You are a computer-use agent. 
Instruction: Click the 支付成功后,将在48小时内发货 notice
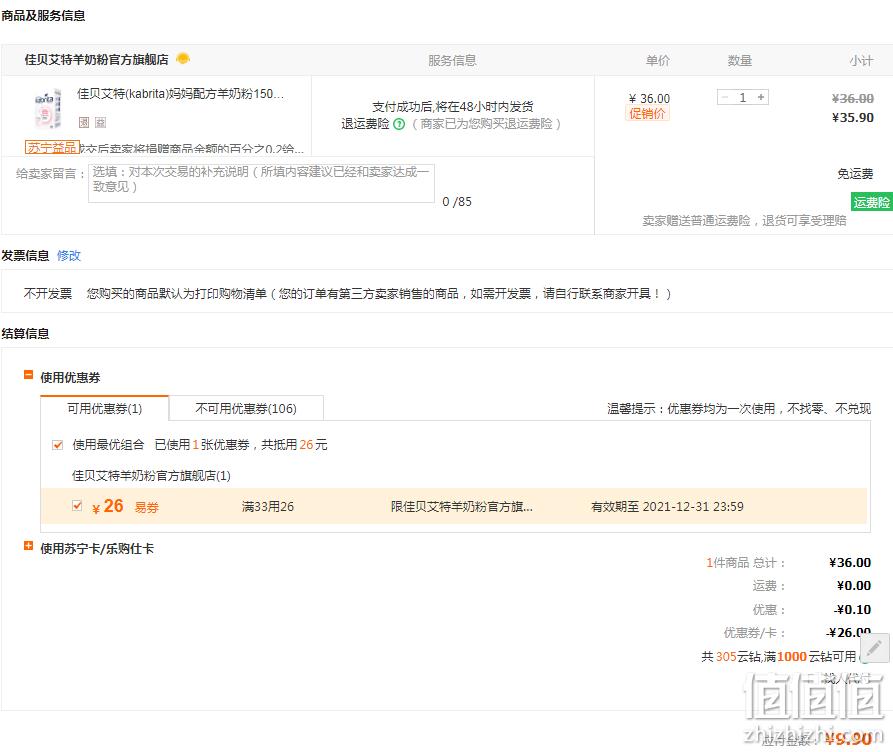(x=453, y=107)
